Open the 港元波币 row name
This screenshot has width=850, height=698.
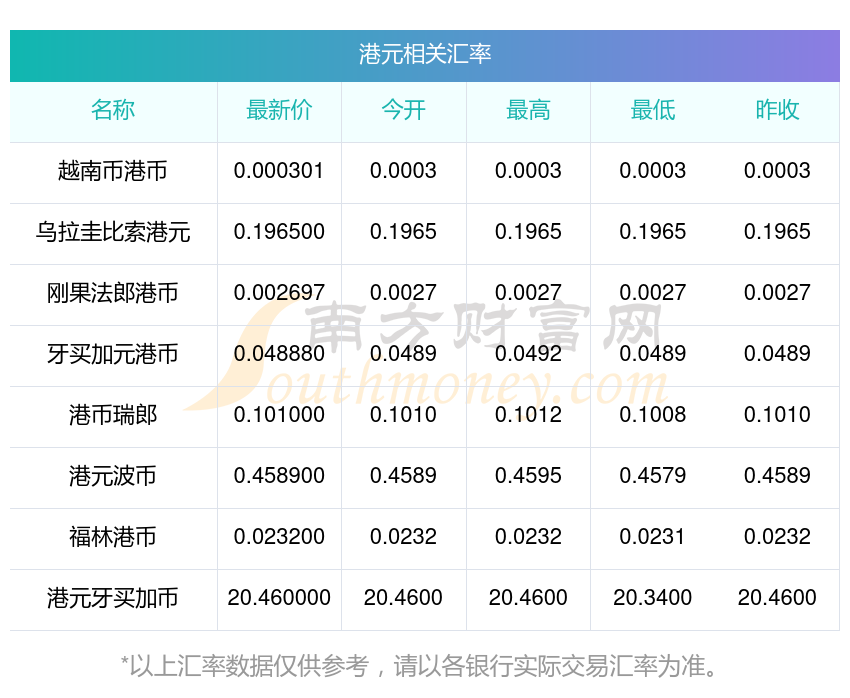[x=113, y=476]
